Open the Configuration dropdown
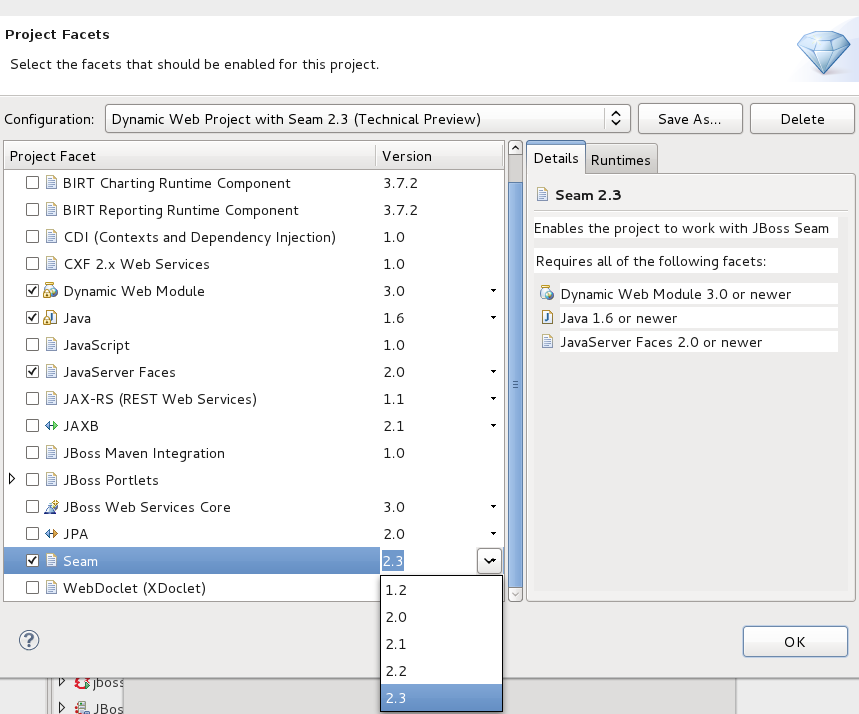Viewport: 859px width, 714px height. tap(617, 118)
